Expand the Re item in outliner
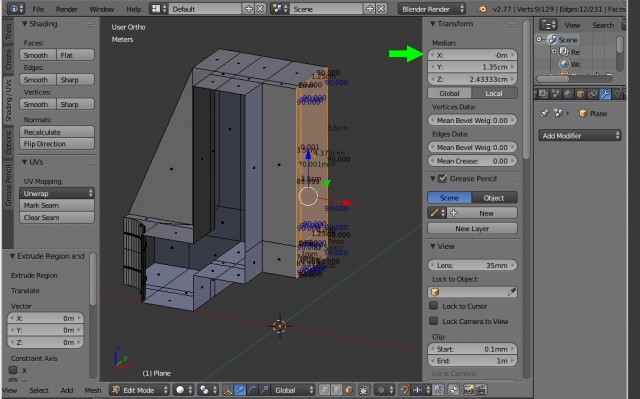Screen dimensions: 640x399 554,51
